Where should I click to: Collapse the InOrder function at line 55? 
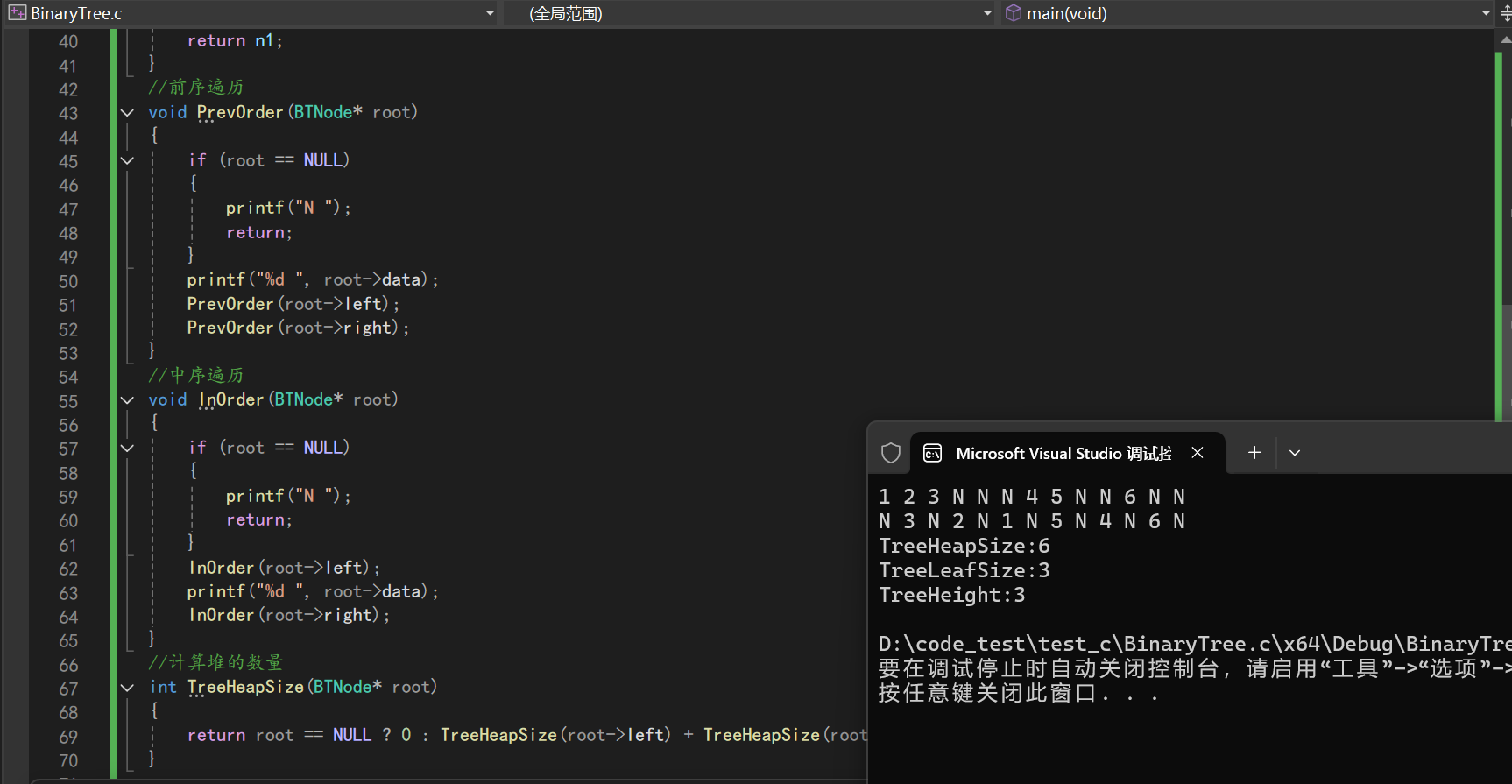(x=127, y=399)
